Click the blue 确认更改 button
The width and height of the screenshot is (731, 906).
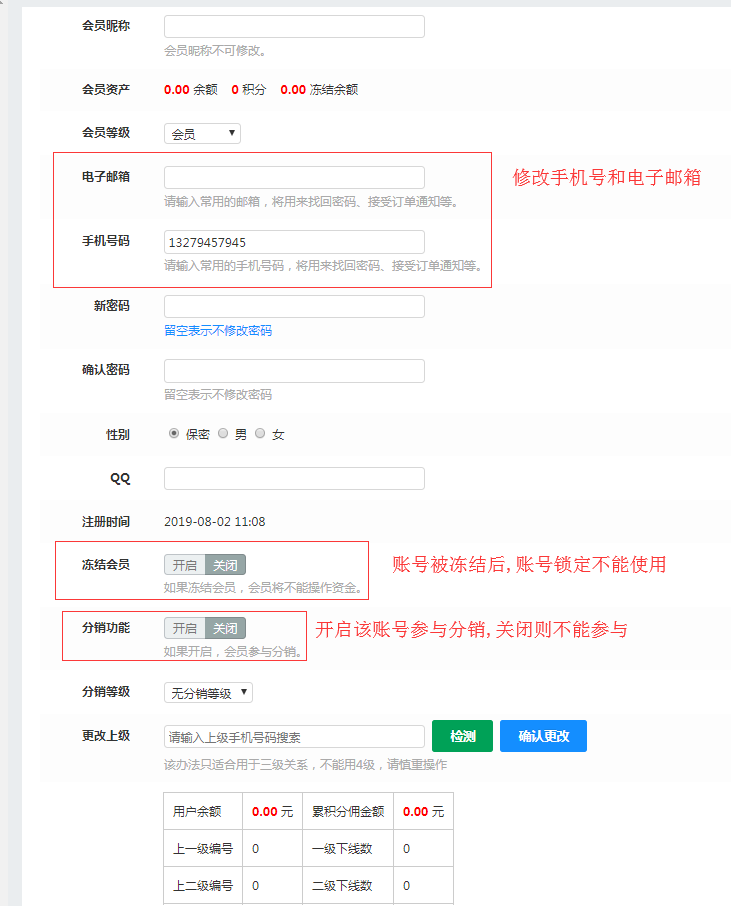pos(543,736)
